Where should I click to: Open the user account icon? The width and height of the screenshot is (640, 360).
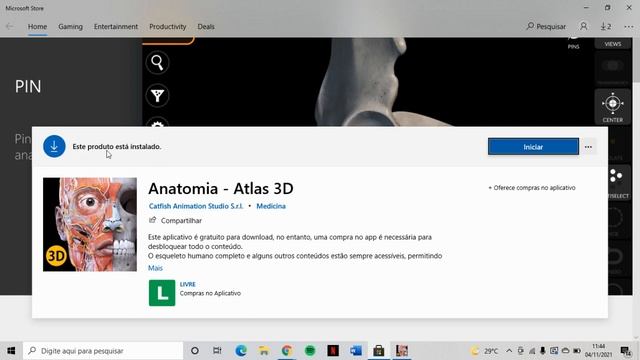pyautogui.click(x=584, y=27)
